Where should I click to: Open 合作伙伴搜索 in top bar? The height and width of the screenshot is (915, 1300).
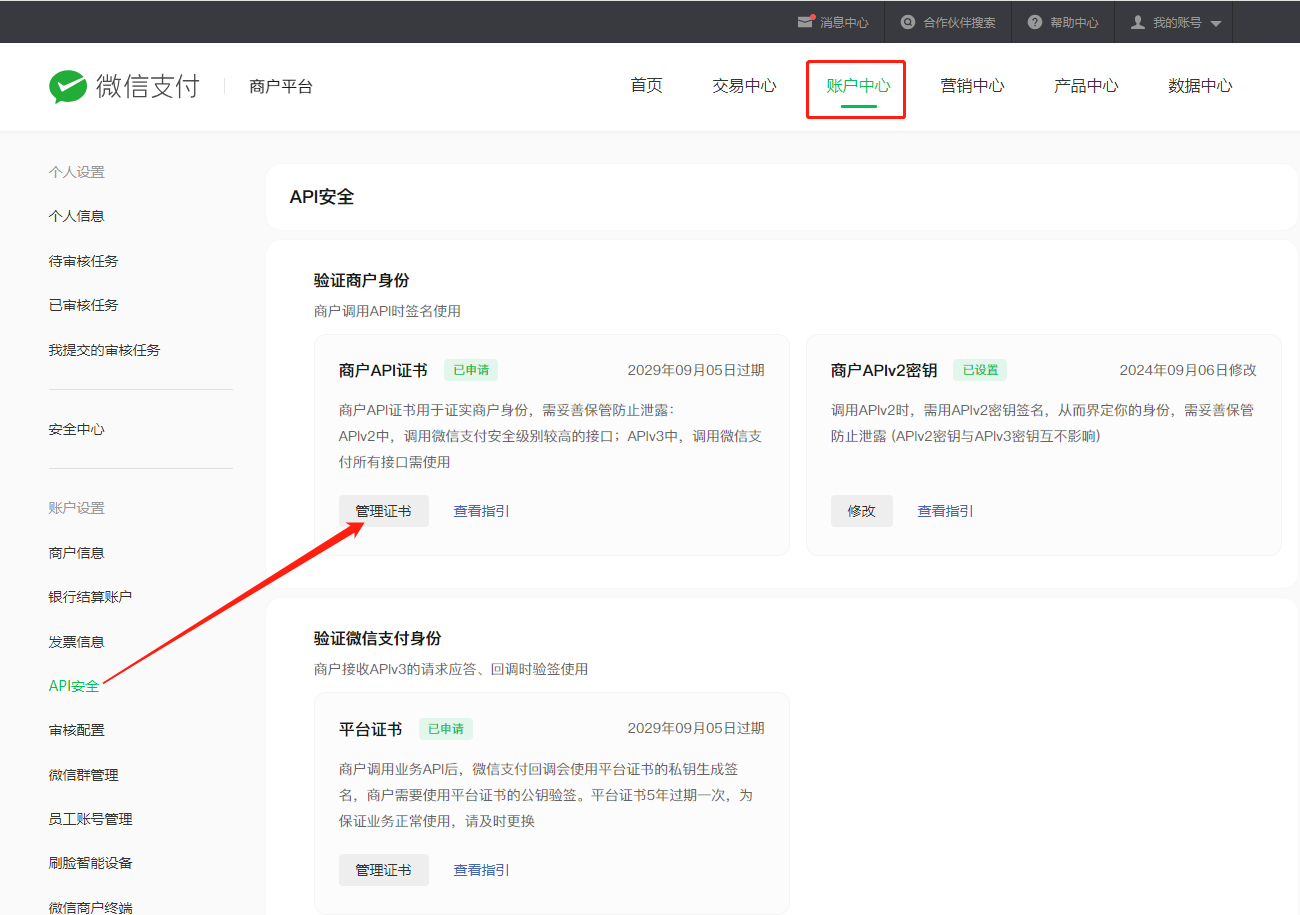click(959, 22)
